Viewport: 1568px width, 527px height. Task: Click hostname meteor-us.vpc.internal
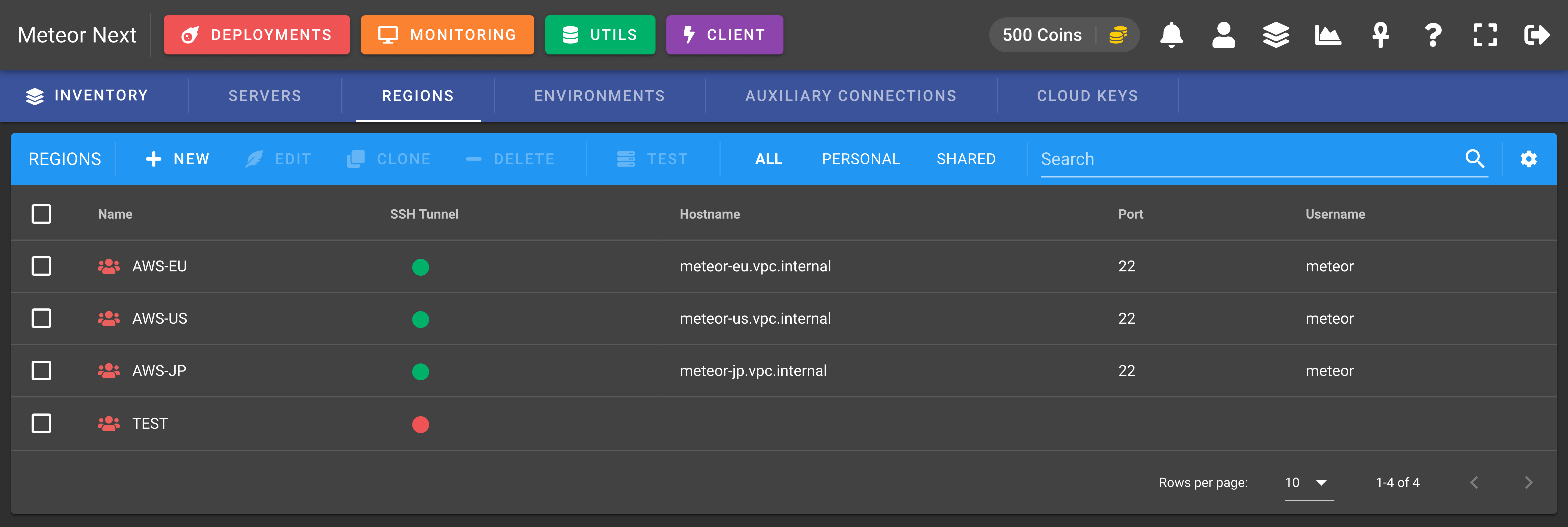755,318
